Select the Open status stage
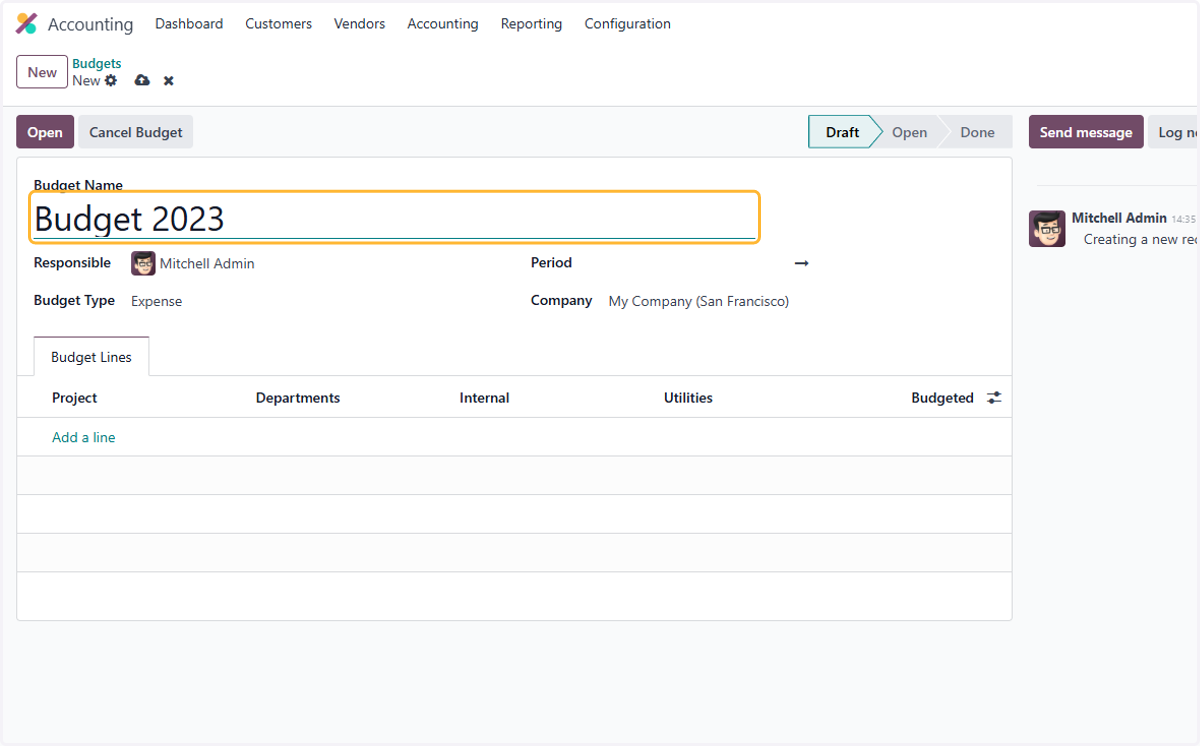Image resolution: width=1200 pixels, height=746 pixels. [909, 132]
